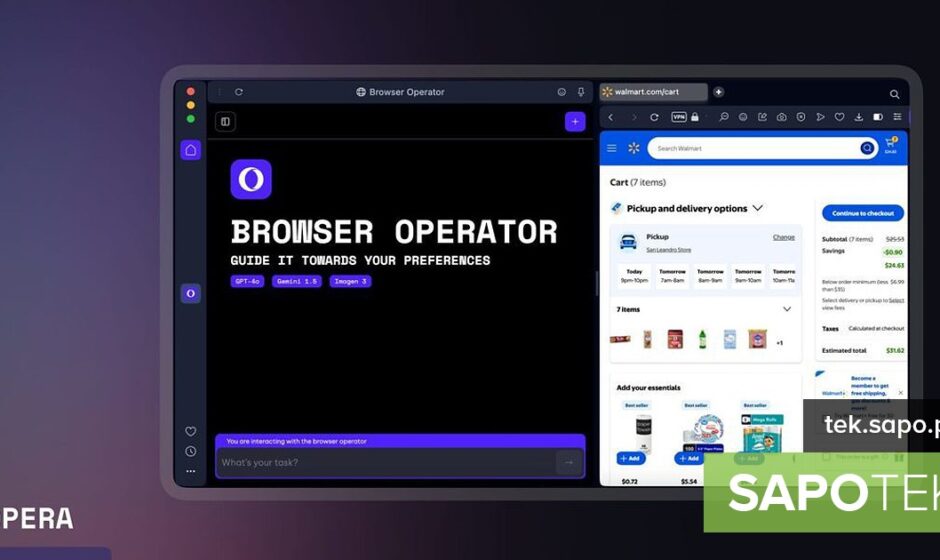
Task: Dismiss the Walmart+ membership banner
Action: click(900, 393)
